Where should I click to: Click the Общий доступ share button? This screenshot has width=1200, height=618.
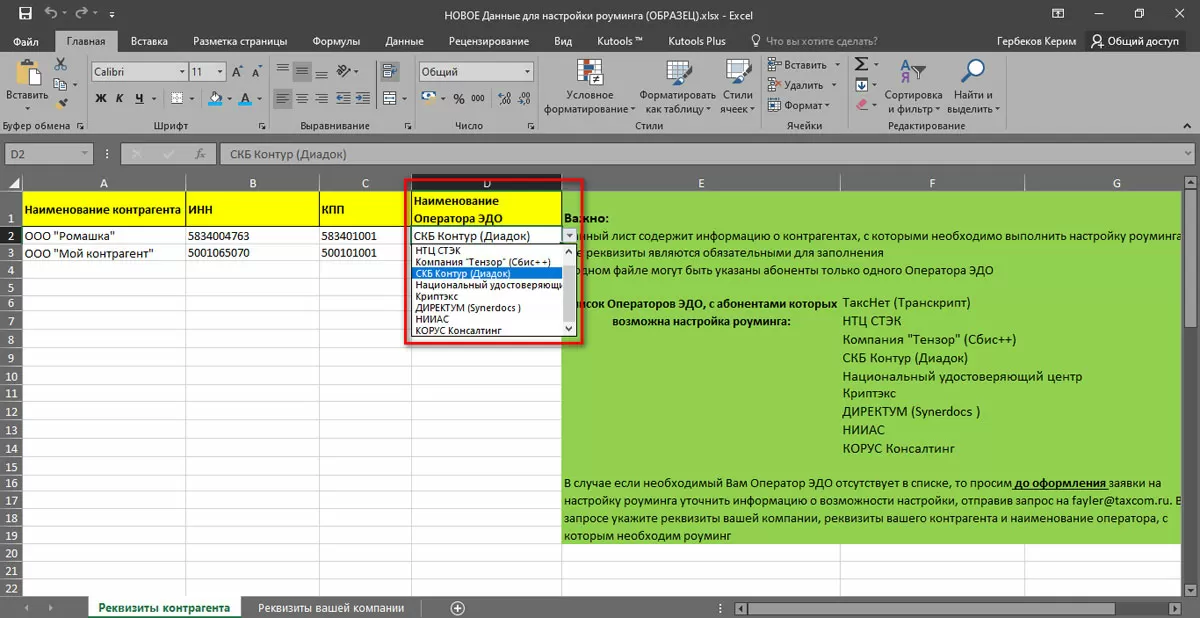(x=1135, y=41)
